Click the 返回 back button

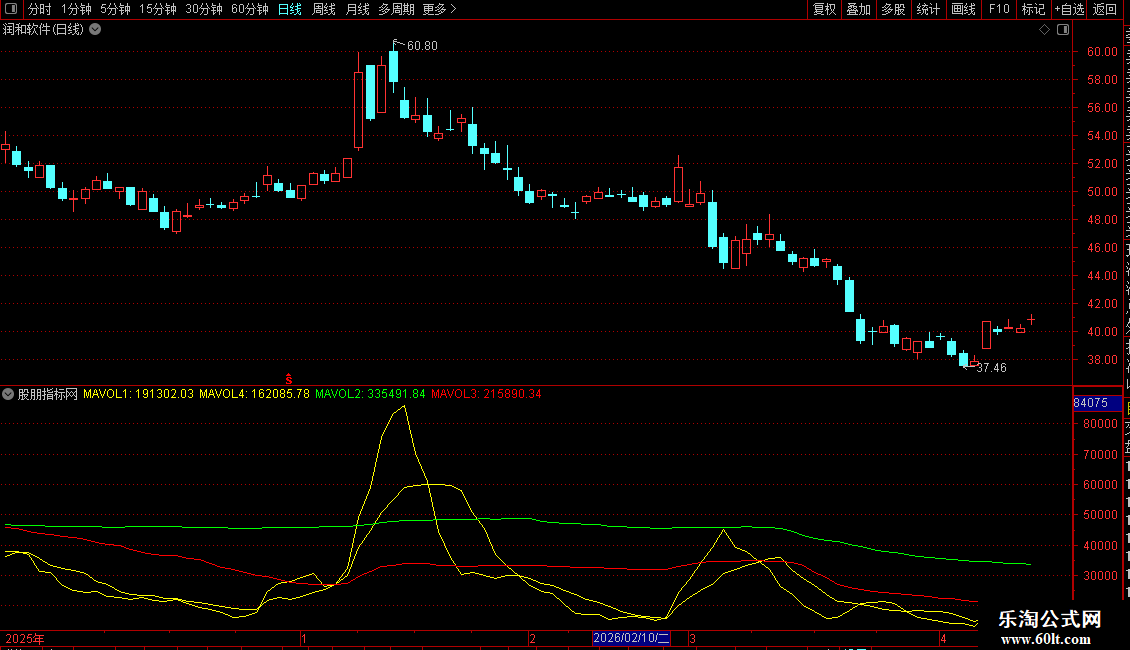point(1105,9)
